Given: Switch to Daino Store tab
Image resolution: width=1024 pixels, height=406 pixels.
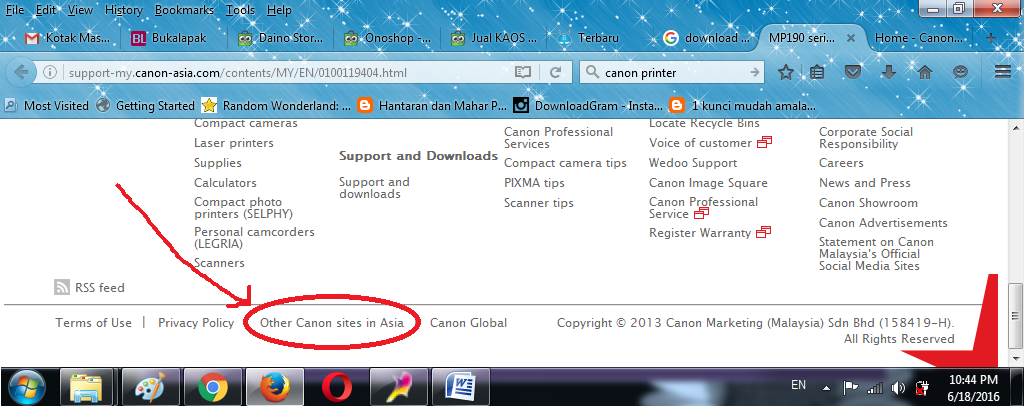Looking at the screenshot, I should 281,38.
